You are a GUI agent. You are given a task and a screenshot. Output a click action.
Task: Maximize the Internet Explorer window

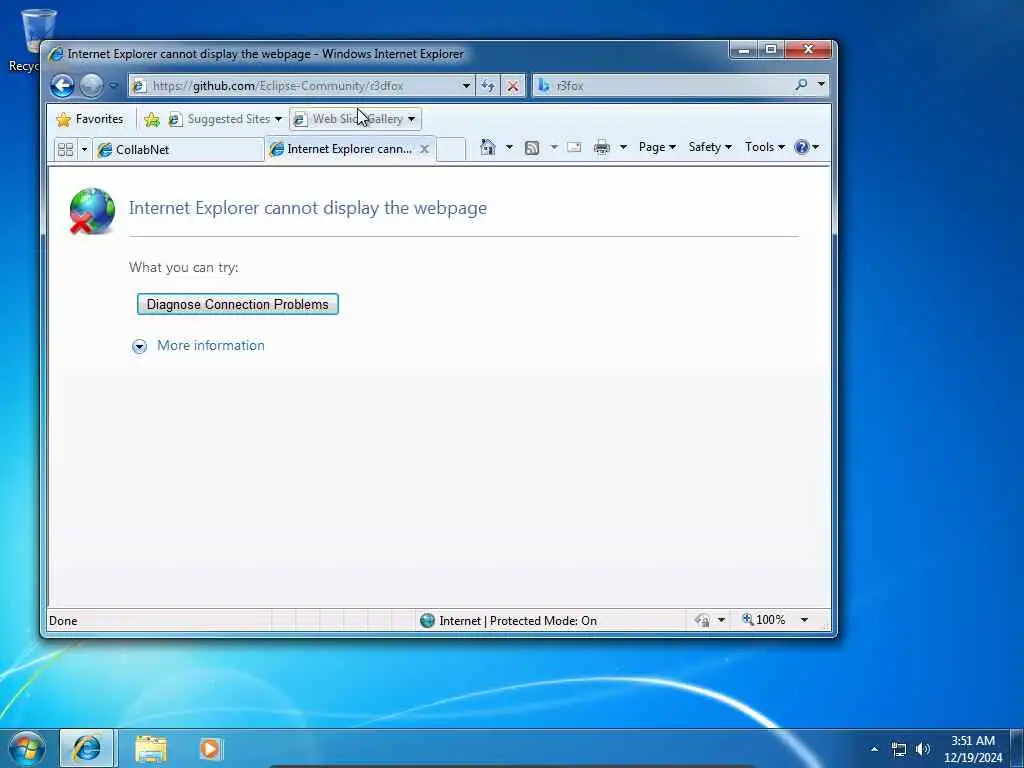tap(771, 50)
